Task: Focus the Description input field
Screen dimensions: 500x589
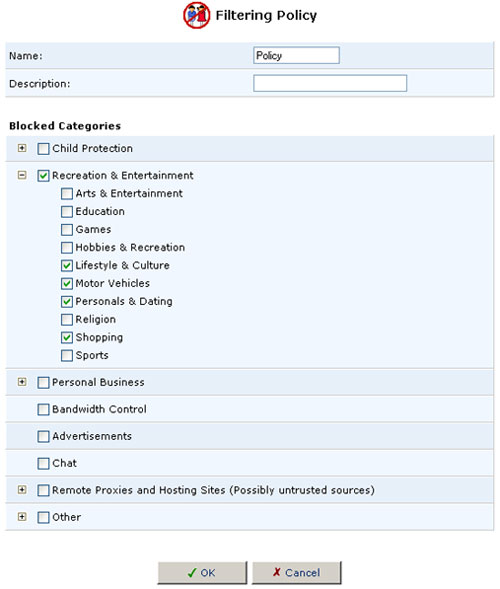Action: pyautogui.click(x=330, y=83)
